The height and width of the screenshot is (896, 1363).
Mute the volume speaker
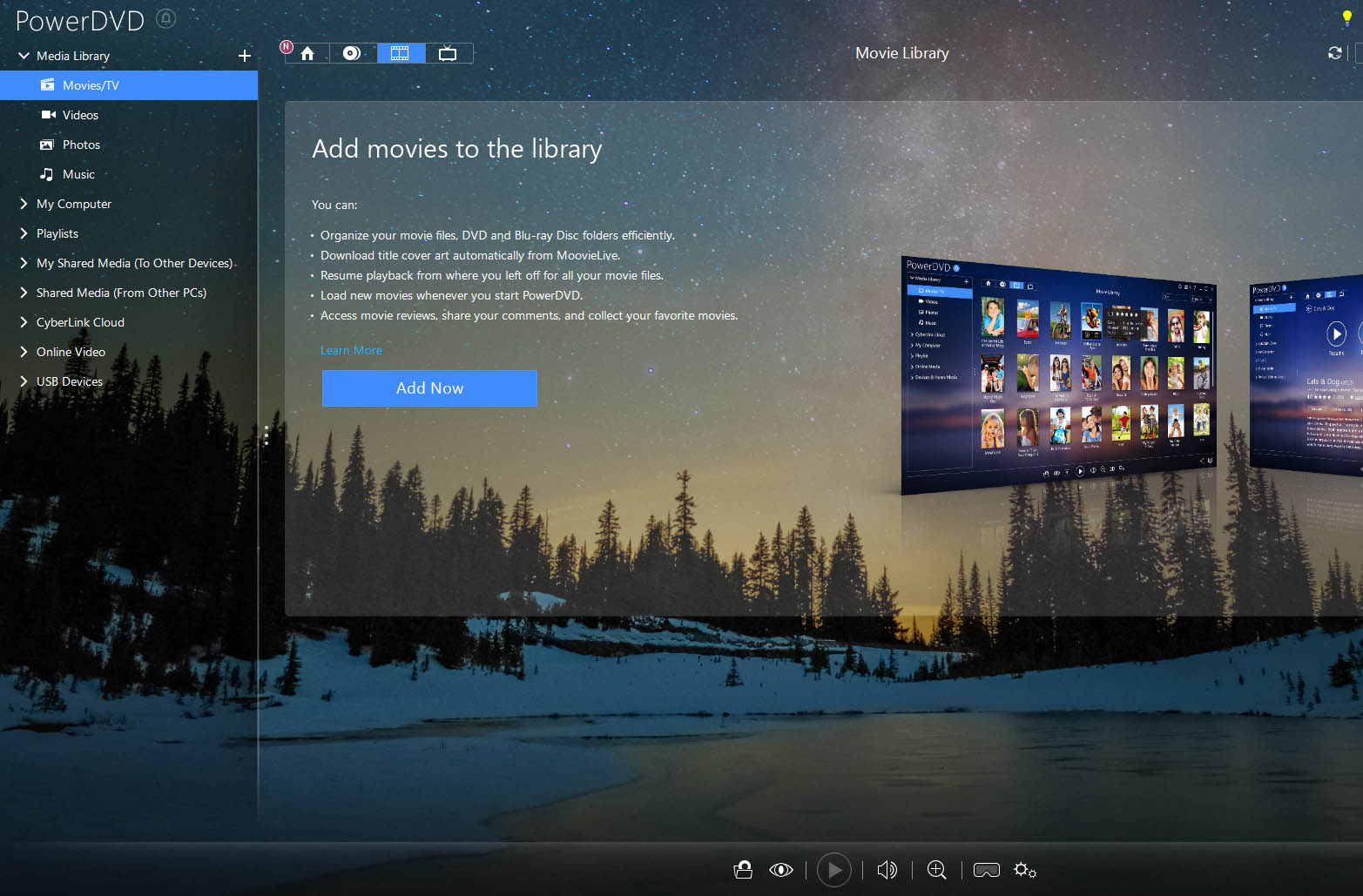[887, 870]
